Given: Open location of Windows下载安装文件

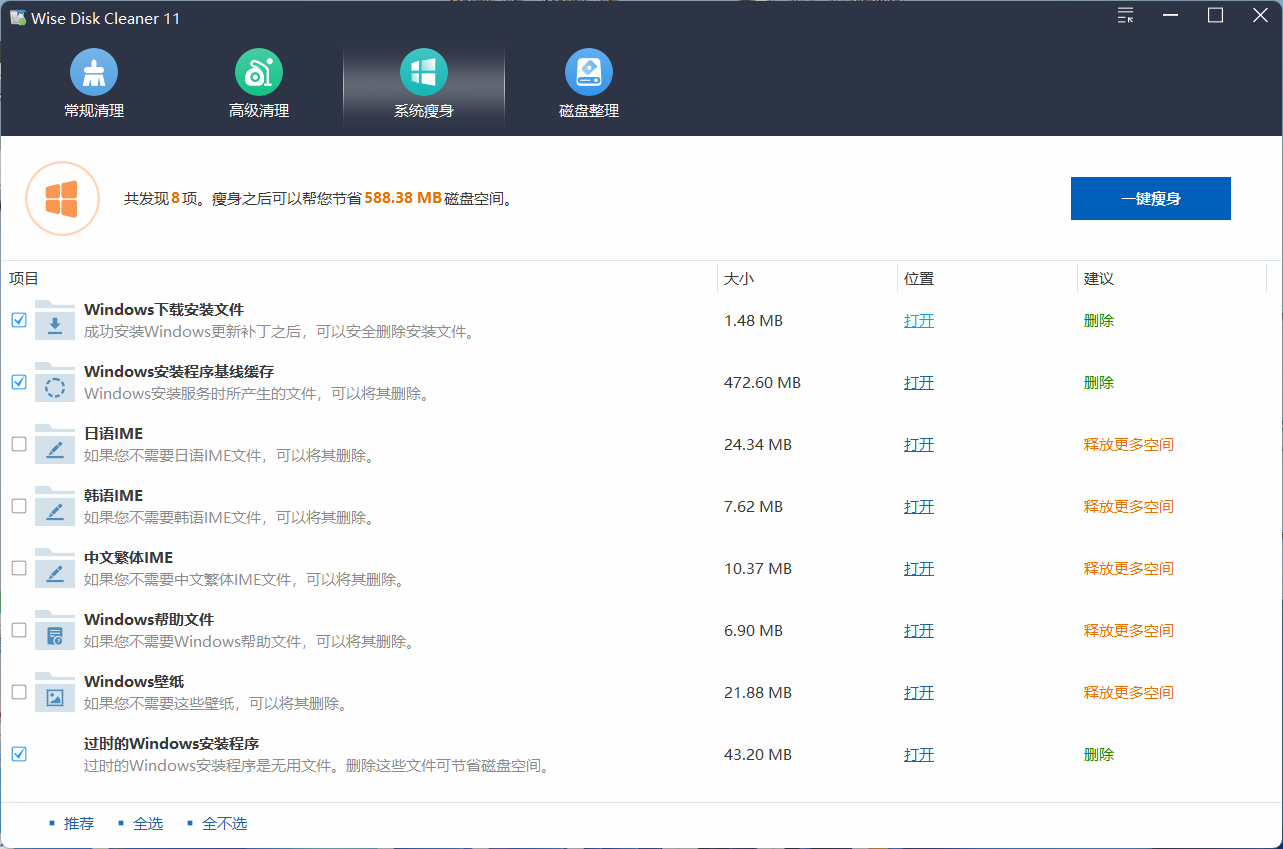Looking at the screenshot, I should (x=919, y=321).
